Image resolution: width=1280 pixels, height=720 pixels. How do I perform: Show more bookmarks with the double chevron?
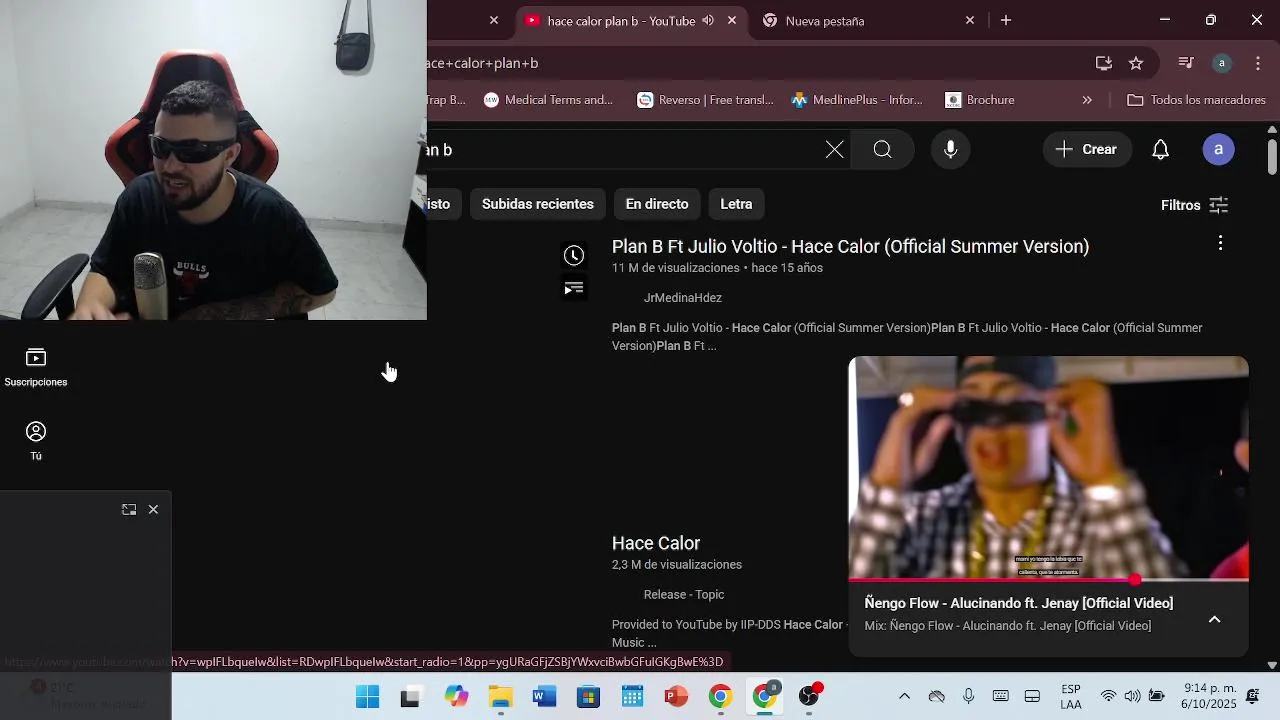pos(1087,100)
